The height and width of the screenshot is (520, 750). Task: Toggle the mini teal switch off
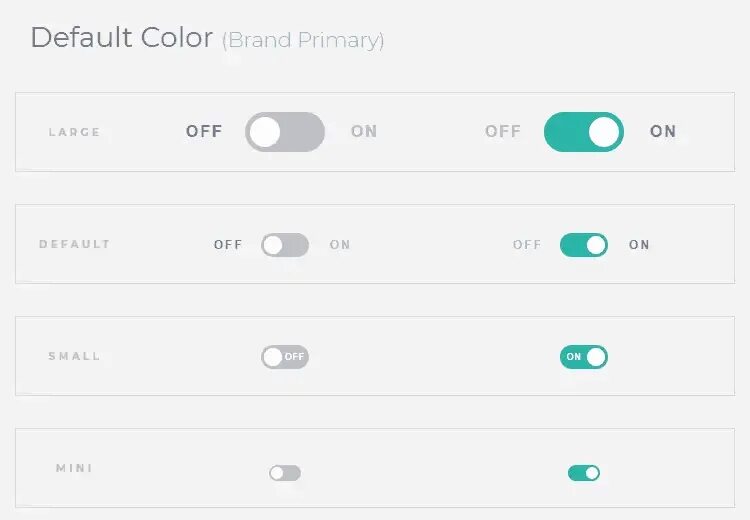click(583, 473)
